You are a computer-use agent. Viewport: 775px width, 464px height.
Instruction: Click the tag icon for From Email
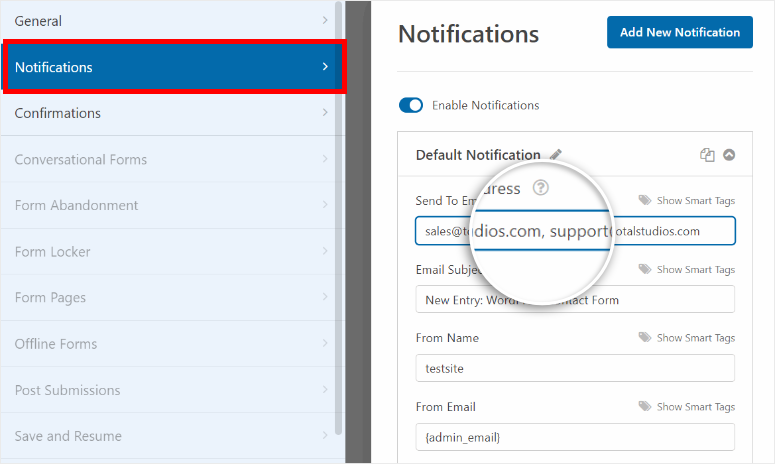[x=645, y=407]
